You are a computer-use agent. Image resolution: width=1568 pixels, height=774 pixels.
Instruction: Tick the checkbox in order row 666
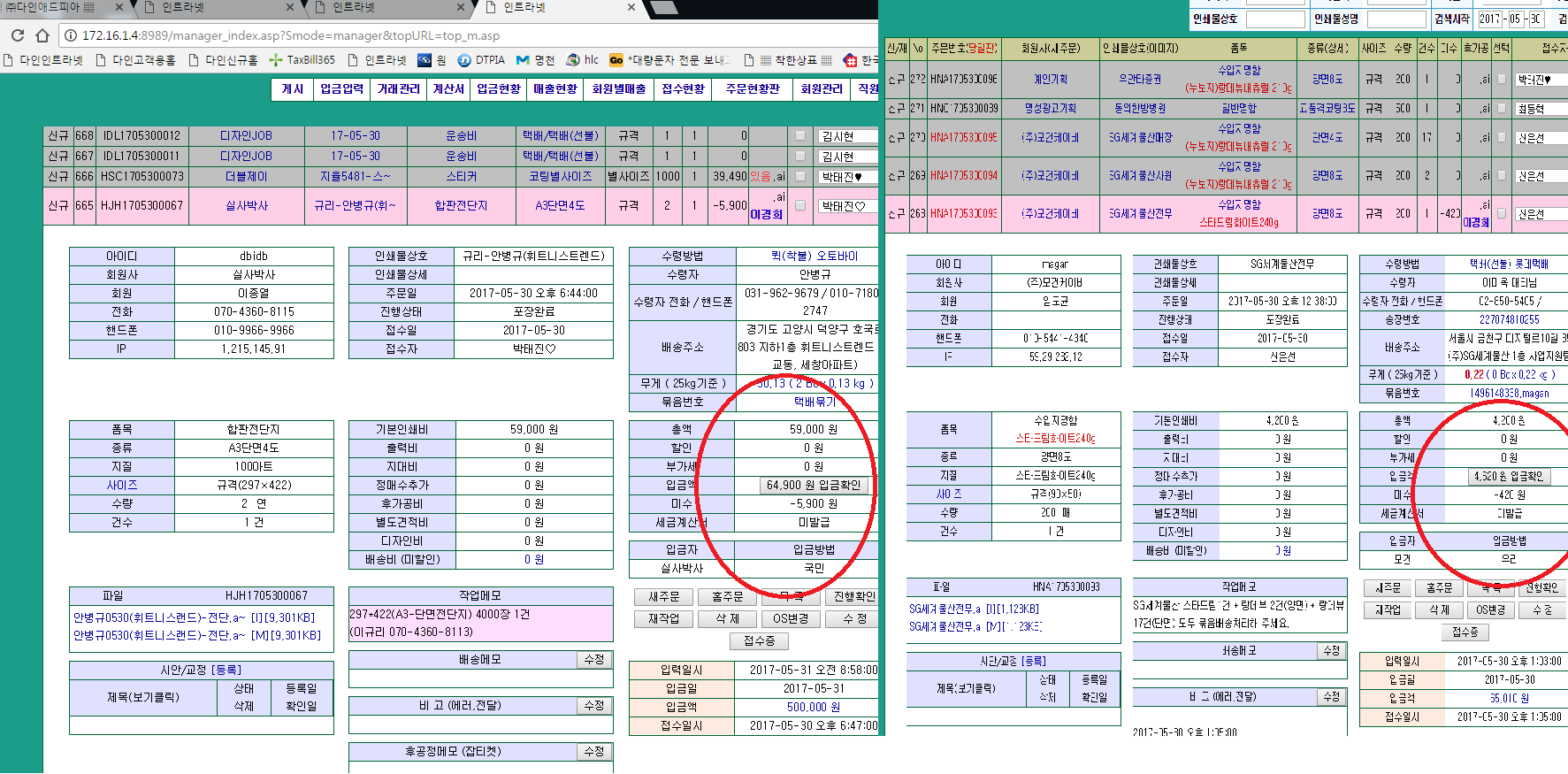[x=800, y=177]
